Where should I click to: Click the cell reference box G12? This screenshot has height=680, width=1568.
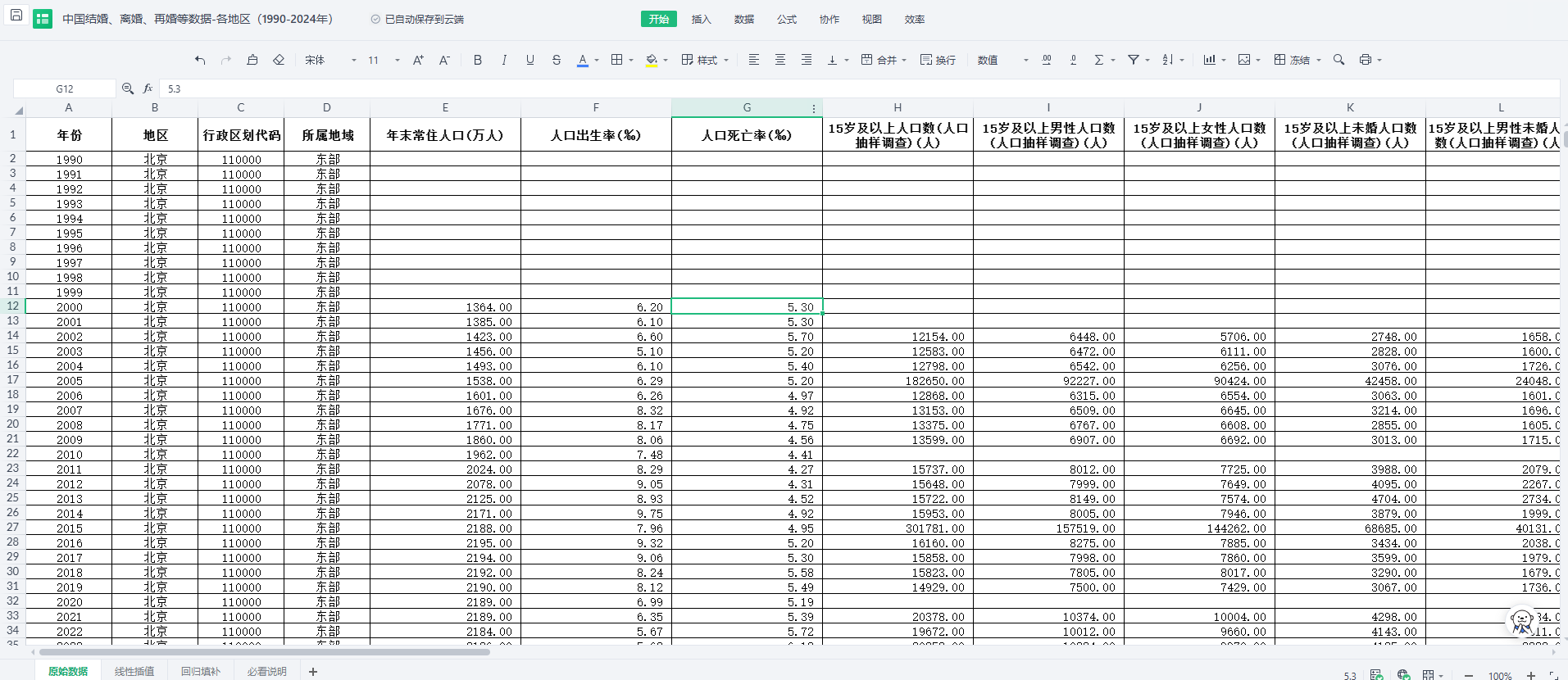[x=65, y=88]
